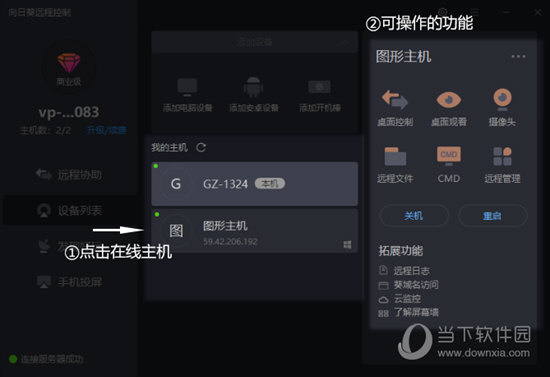Select 设备列表 in the sidebar
This screenshot has width=550, height=377.
(69, 210)
